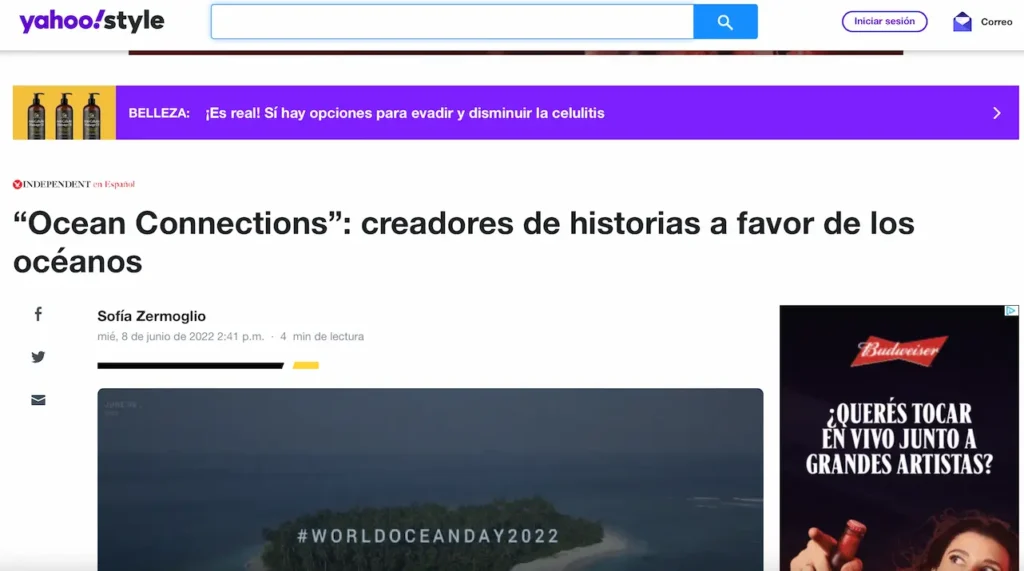Share the article on Twitter
Image resolution: width=1024 pixels, height=571 pixels.
(38, 357)
